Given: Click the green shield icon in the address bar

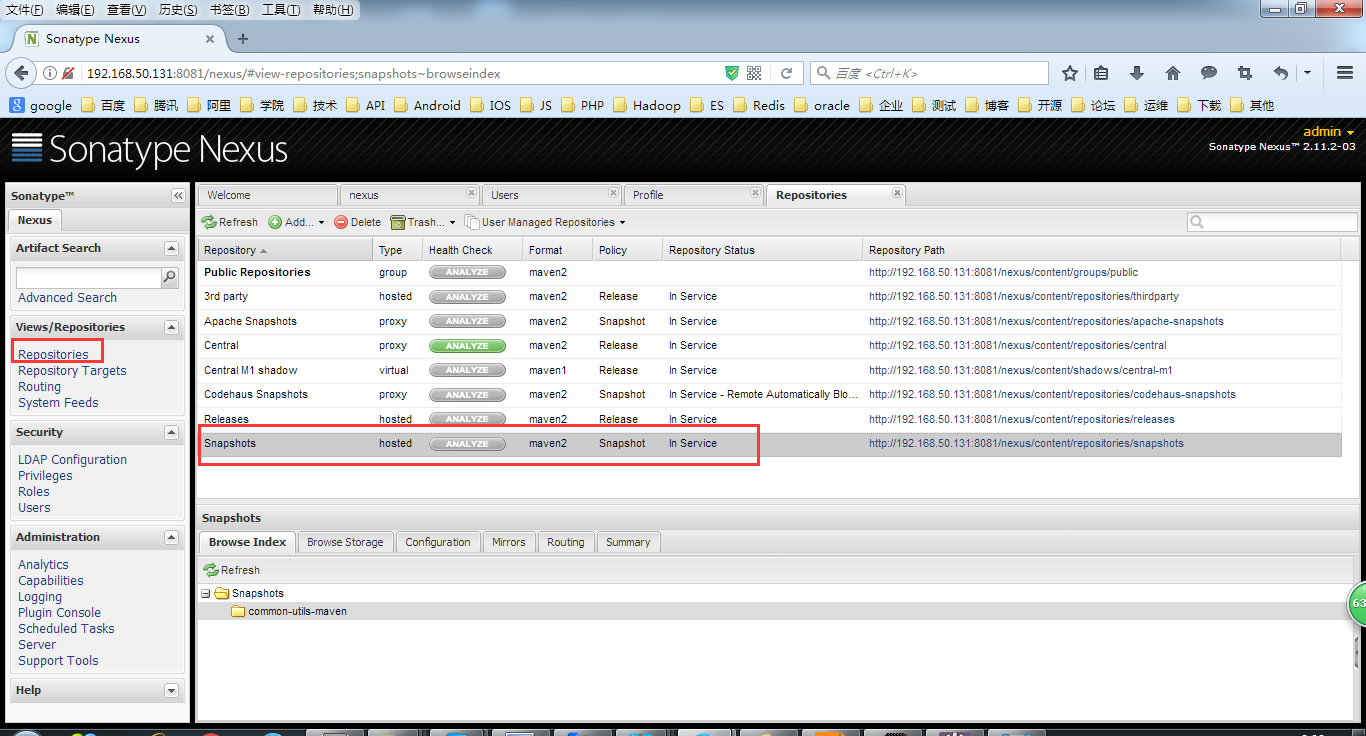Looking at the screenshot, I should tap(732, 73).
